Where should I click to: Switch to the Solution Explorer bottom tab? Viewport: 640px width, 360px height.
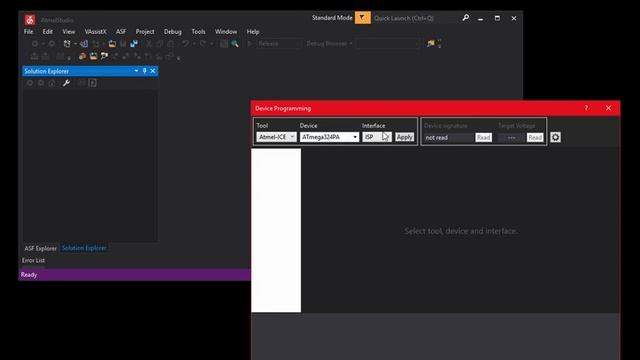coord(84,248)
